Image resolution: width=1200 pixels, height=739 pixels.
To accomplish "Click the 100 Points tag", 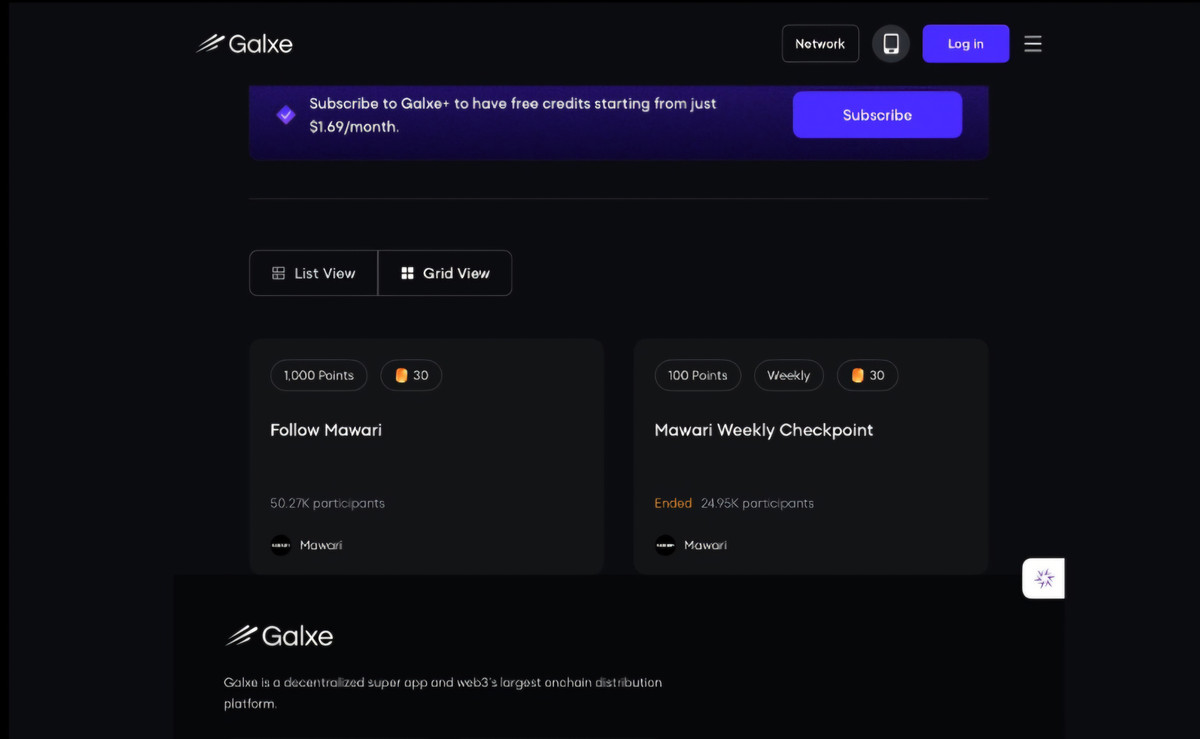I will (x=697, y=375).
